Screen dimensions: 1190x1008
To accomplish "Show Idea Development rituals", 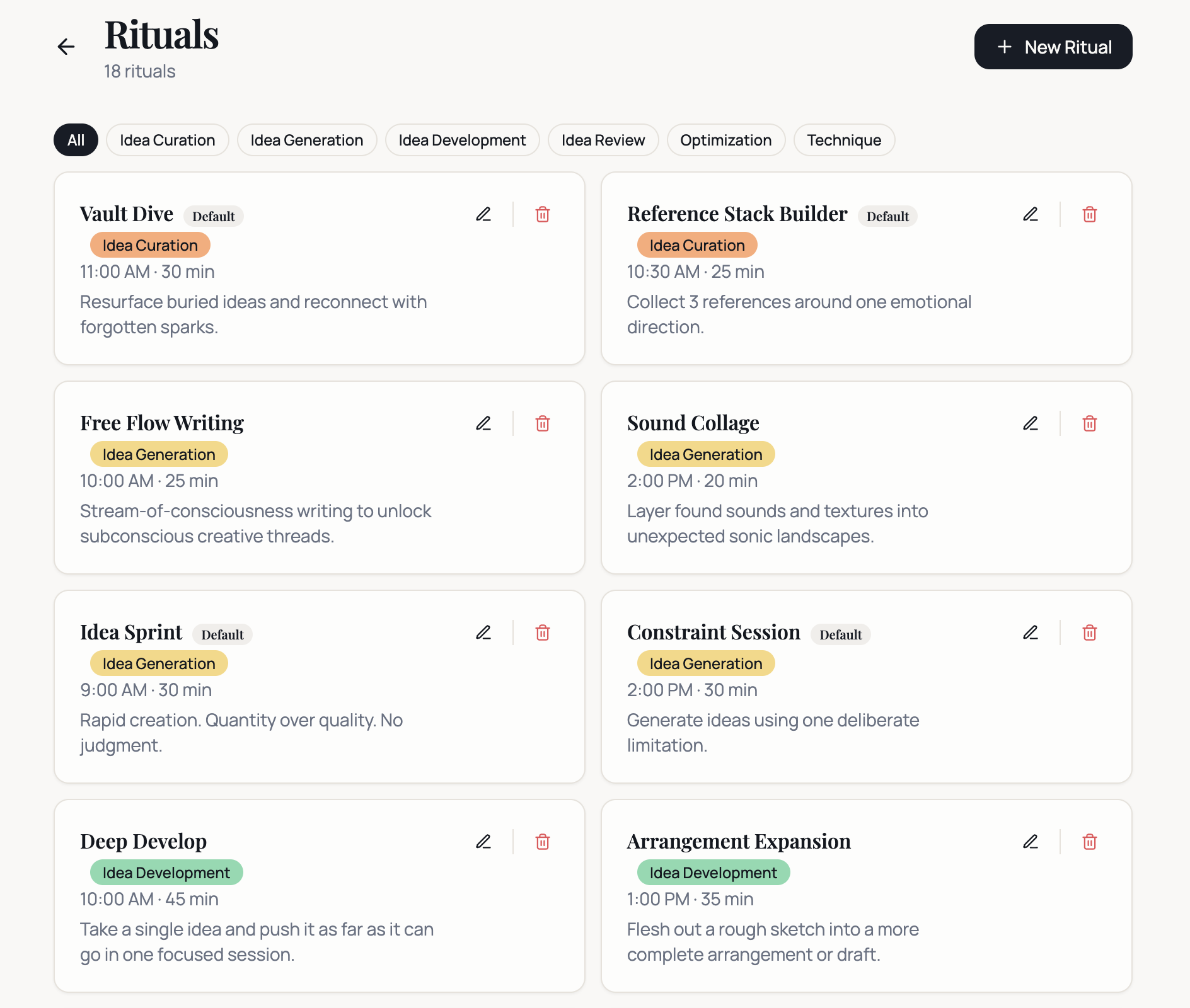I will (462, 140).
